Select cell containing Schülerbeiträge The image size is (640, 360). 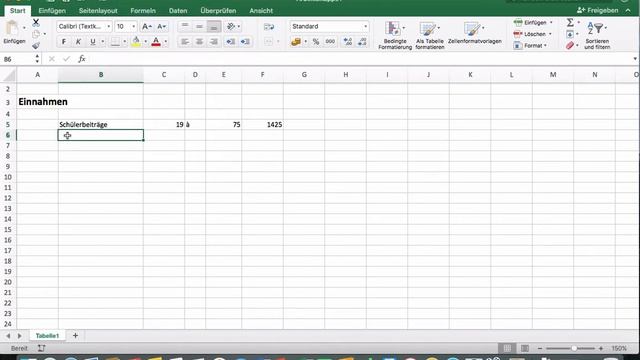click(101, 124)
